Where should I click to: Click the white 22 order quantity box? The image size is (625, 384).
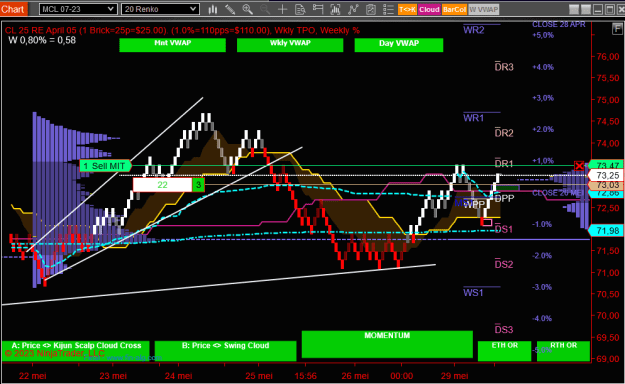(162, 185)
